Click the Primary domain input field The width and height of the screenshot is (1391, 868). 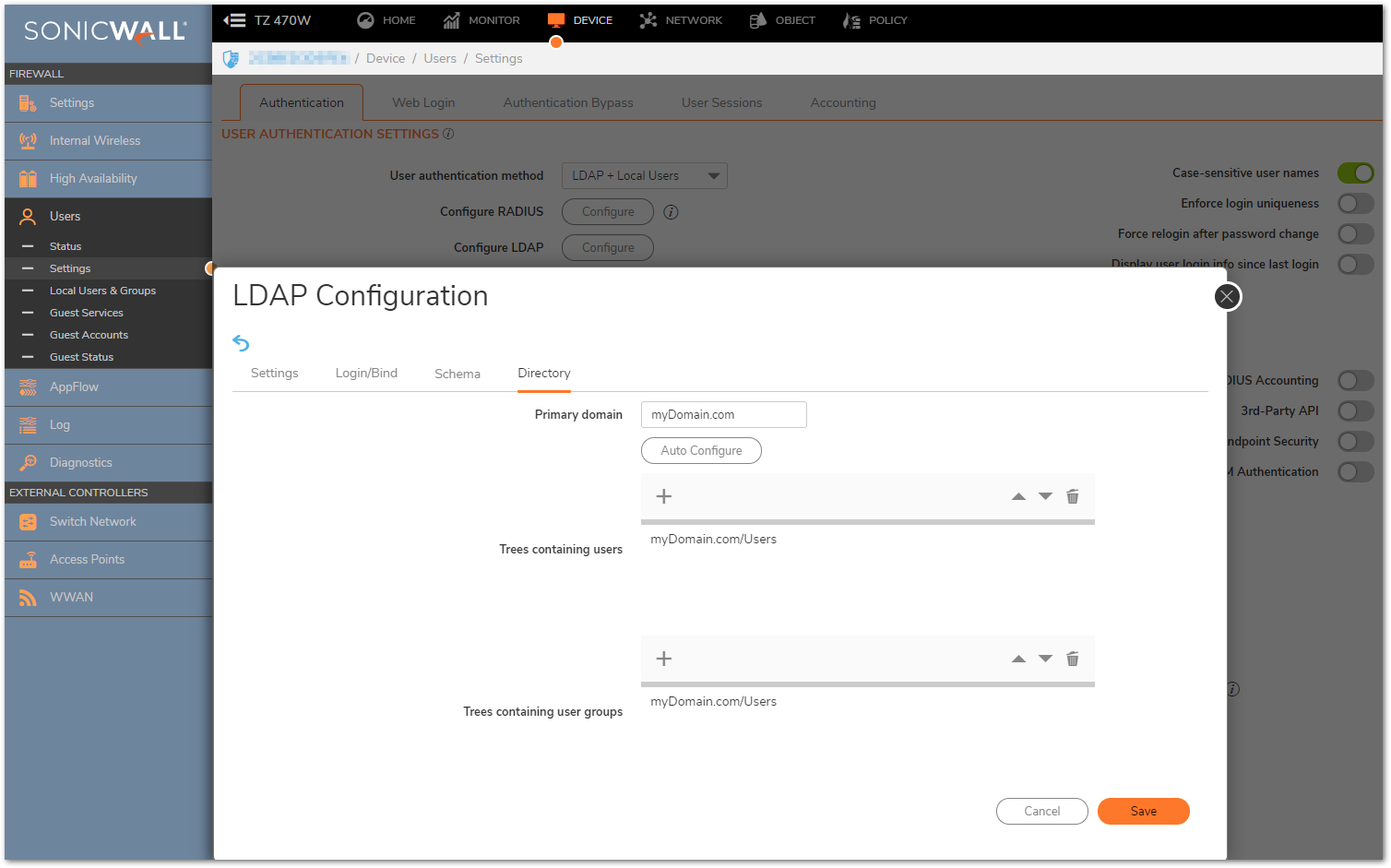(723, 415)
